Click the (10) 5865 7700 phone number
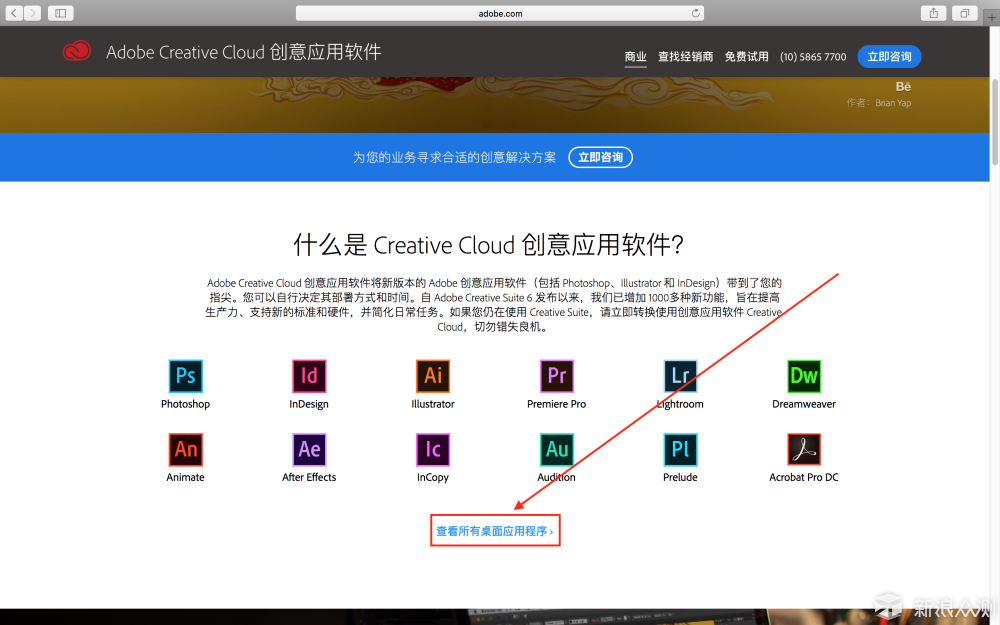The width and height of the screenshot is (1000, 625). tap(813, 57)
